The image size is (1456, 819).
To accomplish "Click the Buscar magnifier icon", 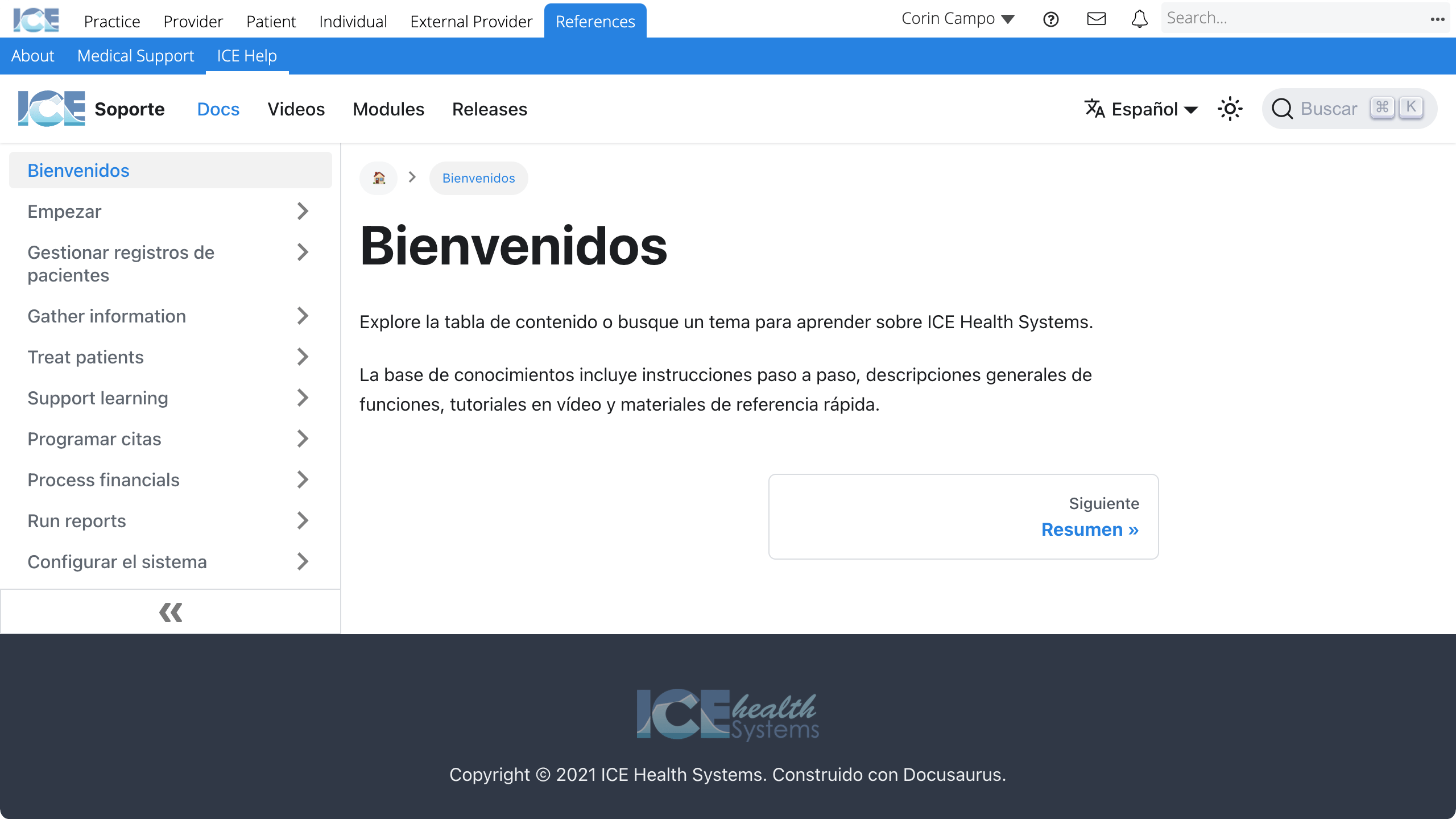I will pos(1283,108).
